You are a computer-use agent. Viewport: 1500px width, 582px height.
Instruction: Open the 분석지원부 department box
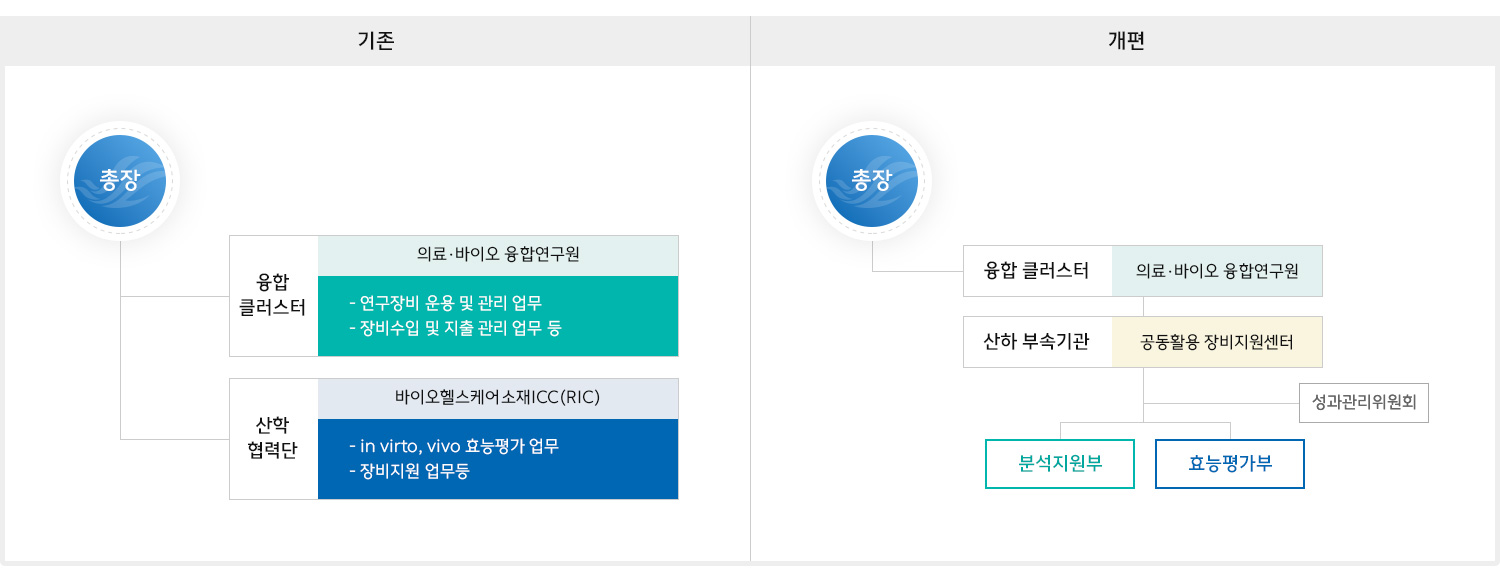1060,464
